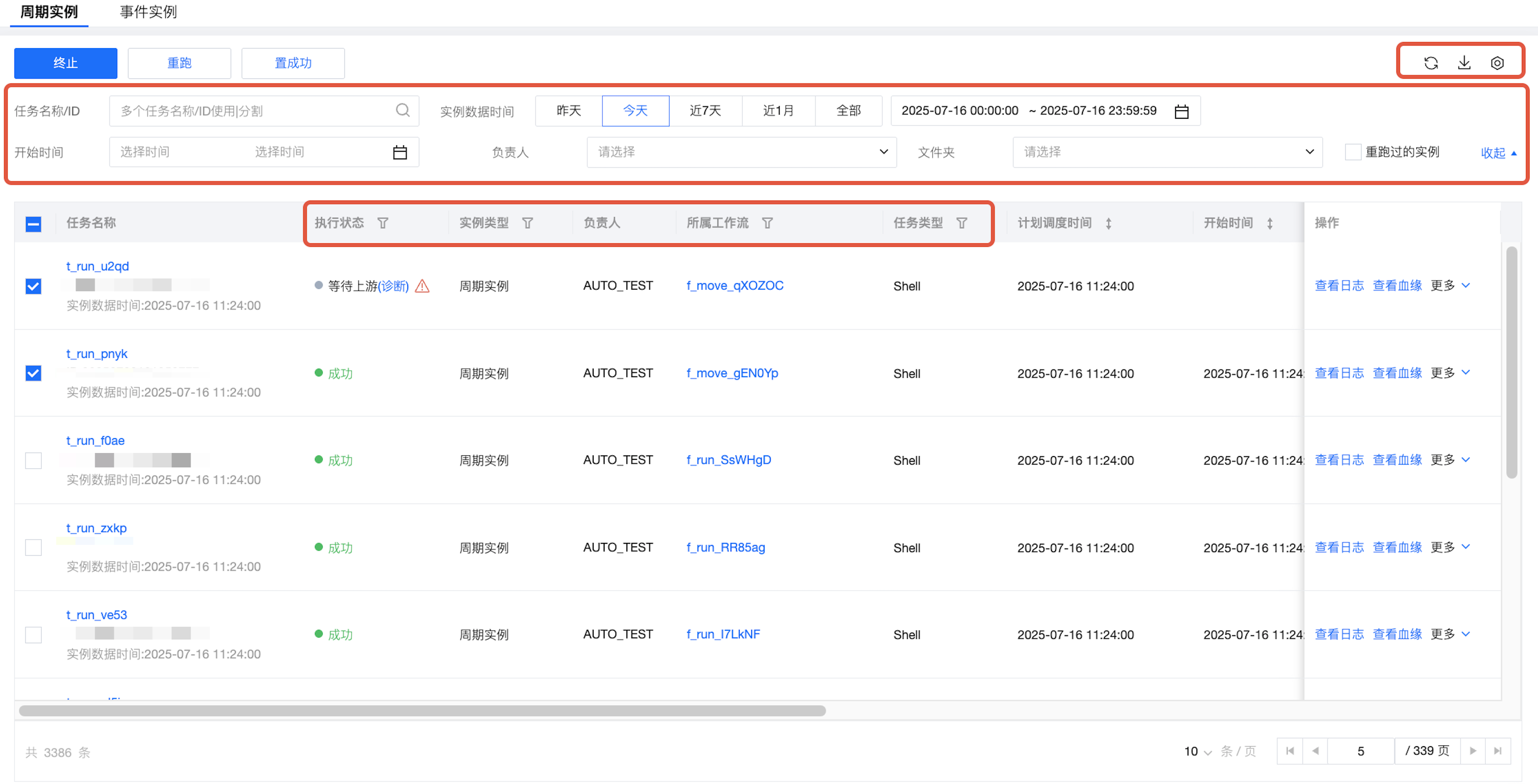
Task: Click the refresh icon in top-right toolbar
Action: (1430, 63)
